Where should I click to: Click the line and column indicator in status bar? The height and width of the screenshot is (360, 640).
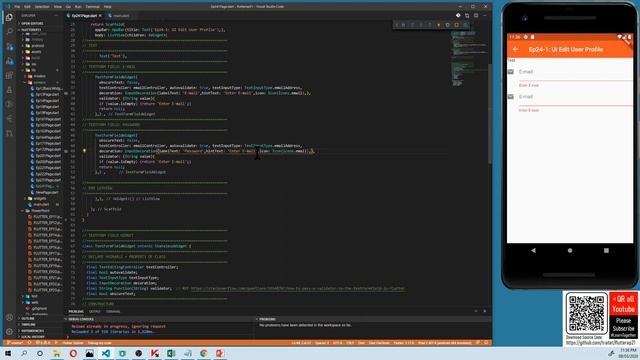301,343
